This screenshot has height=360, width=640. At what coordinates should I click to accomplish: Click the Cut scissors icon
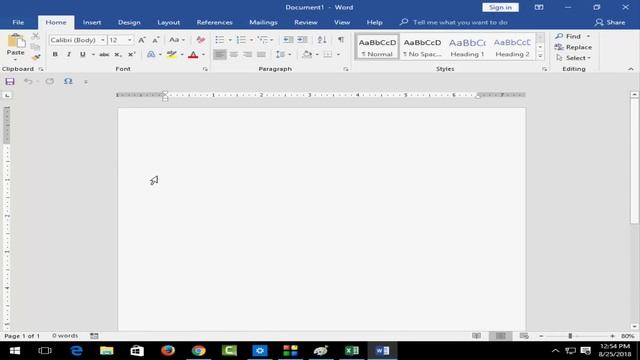point(36,36)
